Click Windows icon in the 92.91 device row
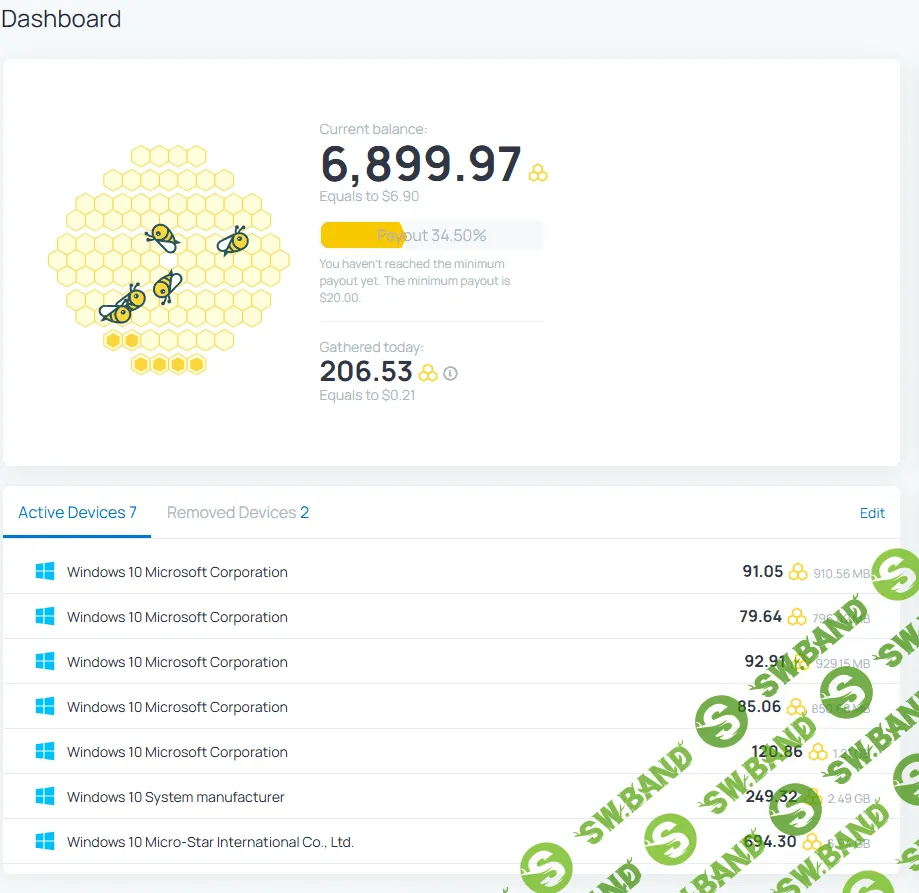 point(45,662)
